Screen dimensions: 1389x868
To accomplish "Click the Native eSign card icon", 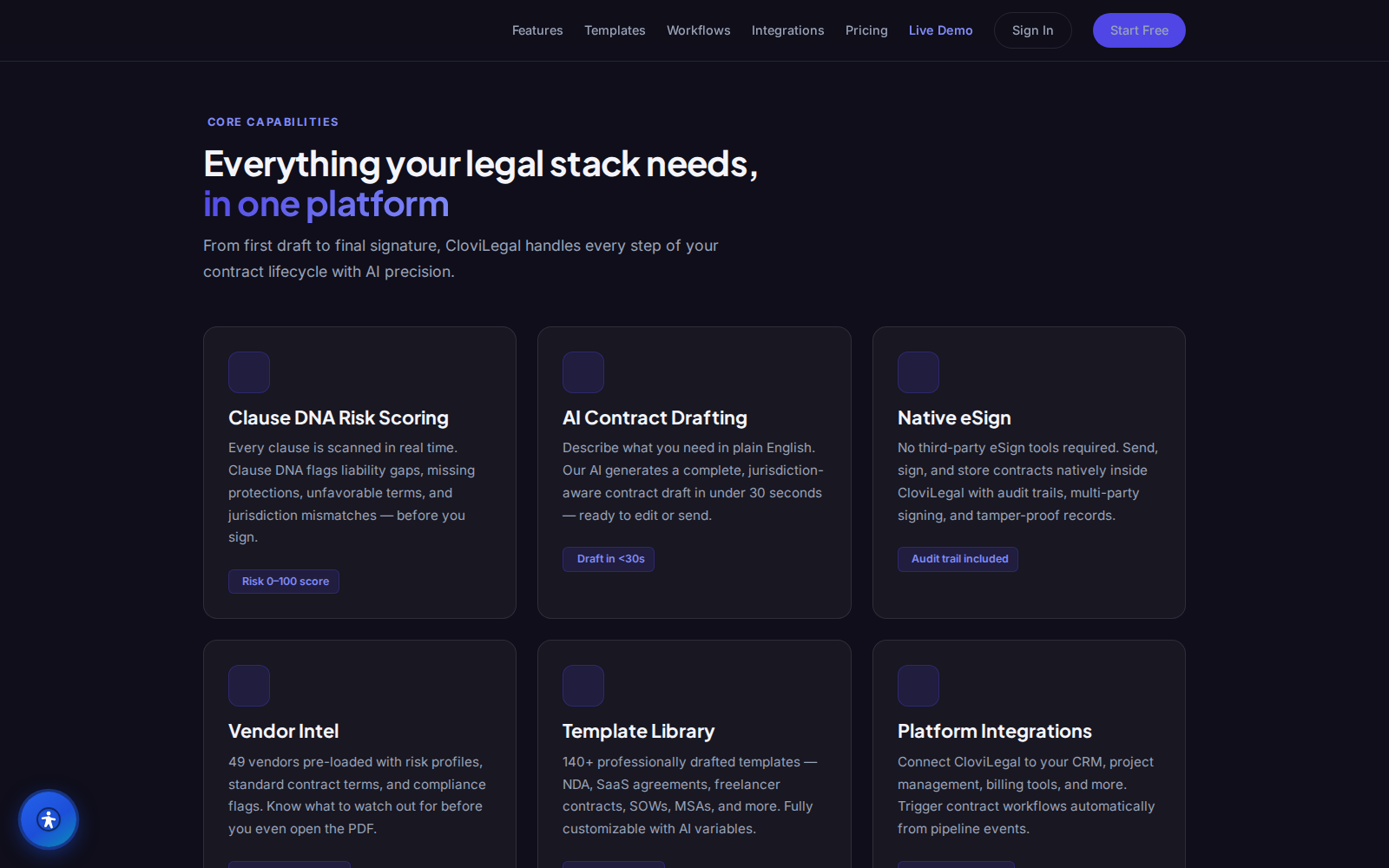I will click(918, 372).
